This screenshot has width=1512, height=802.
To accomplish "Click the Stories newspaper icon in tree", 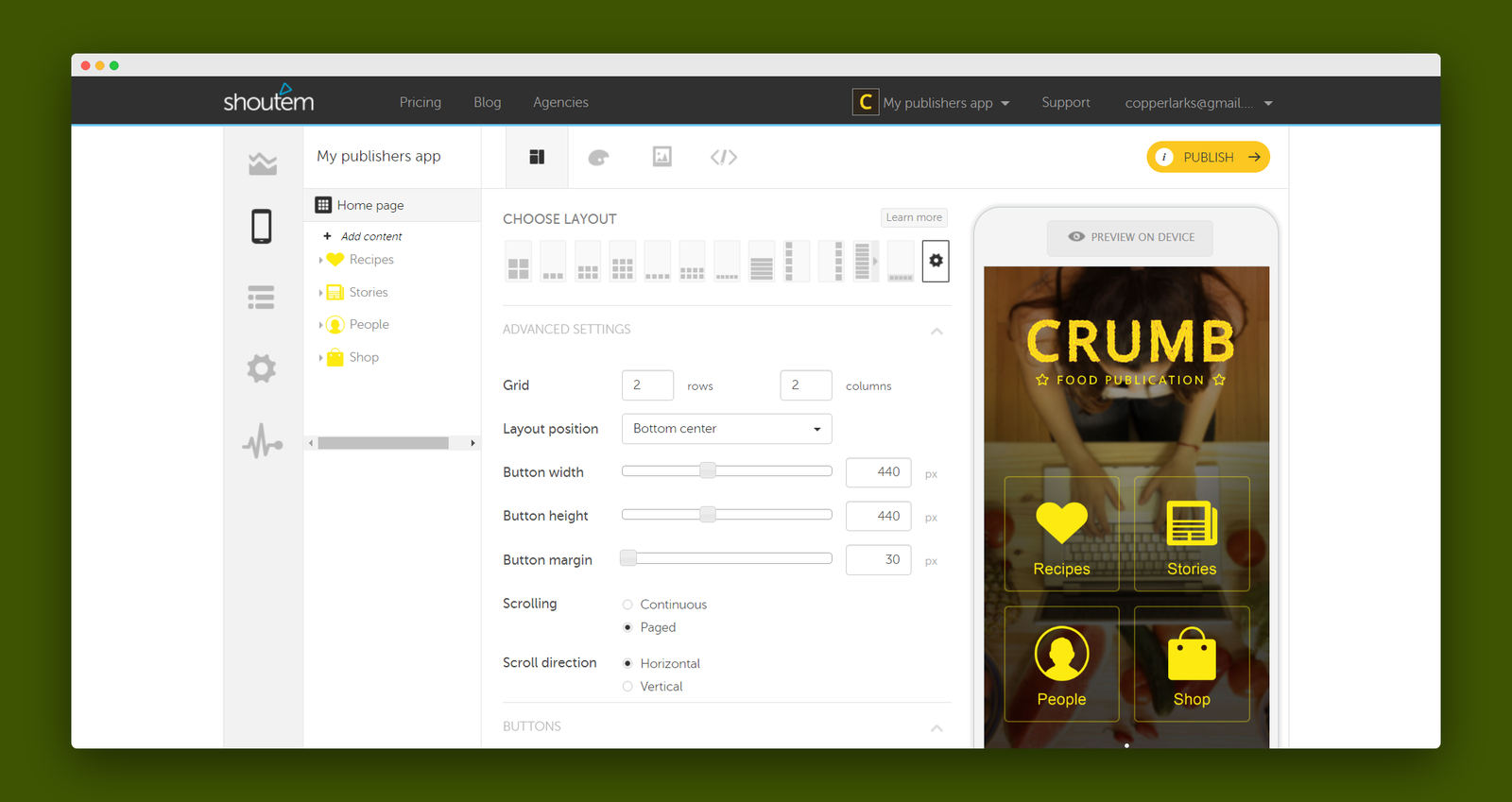I will (335, 293).
